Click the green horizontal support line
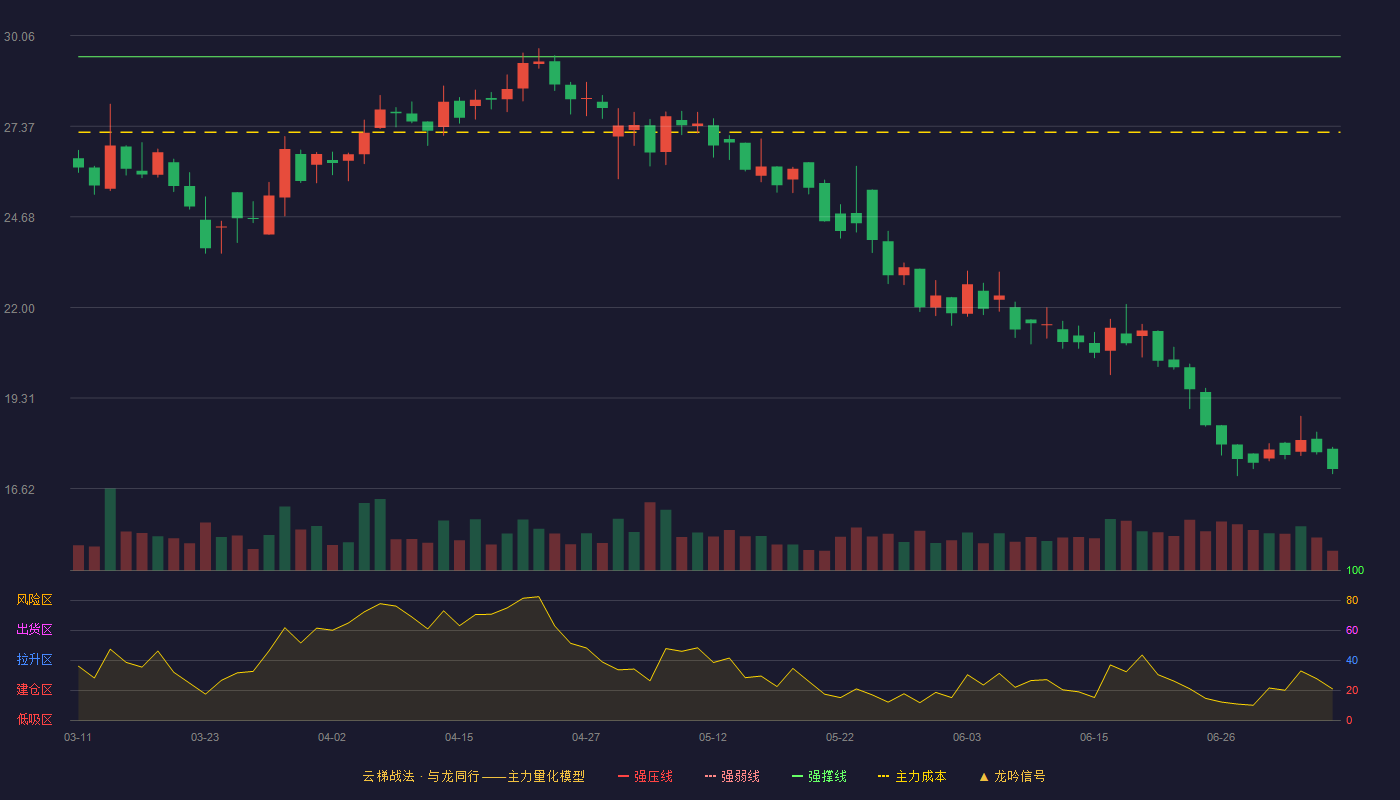 (709, 57)
